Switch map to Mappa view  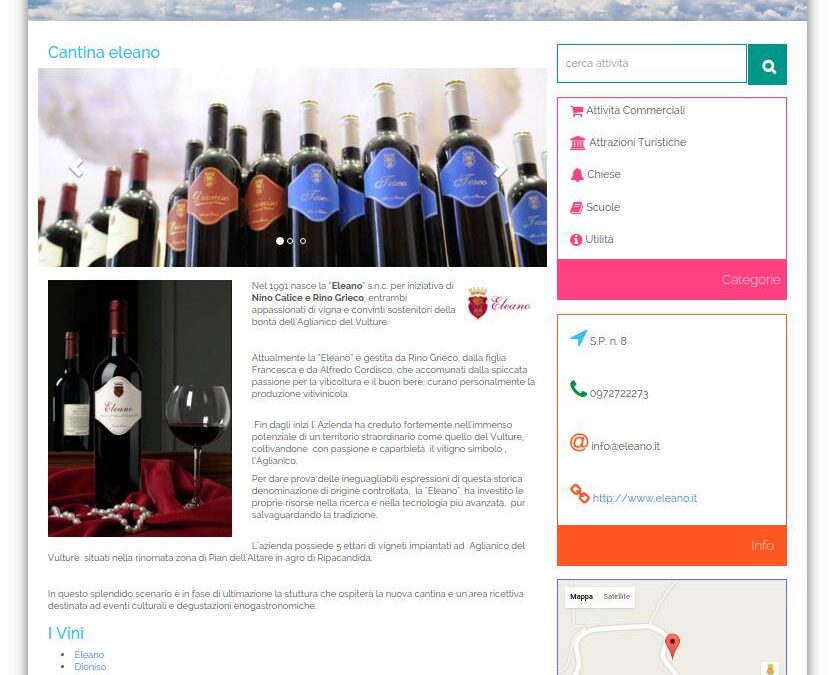[x=581, y=597]
